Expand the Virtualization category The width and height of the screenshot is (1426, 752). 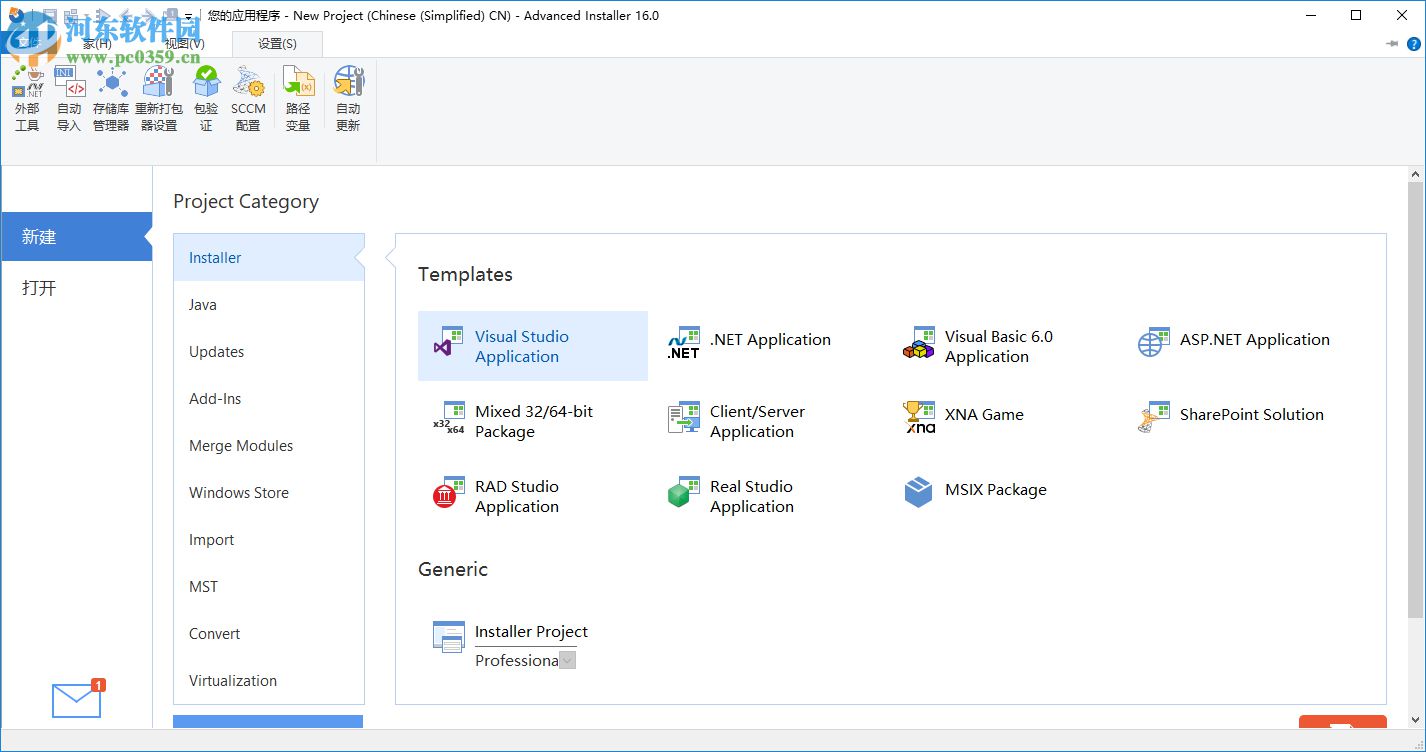[232, 680]
